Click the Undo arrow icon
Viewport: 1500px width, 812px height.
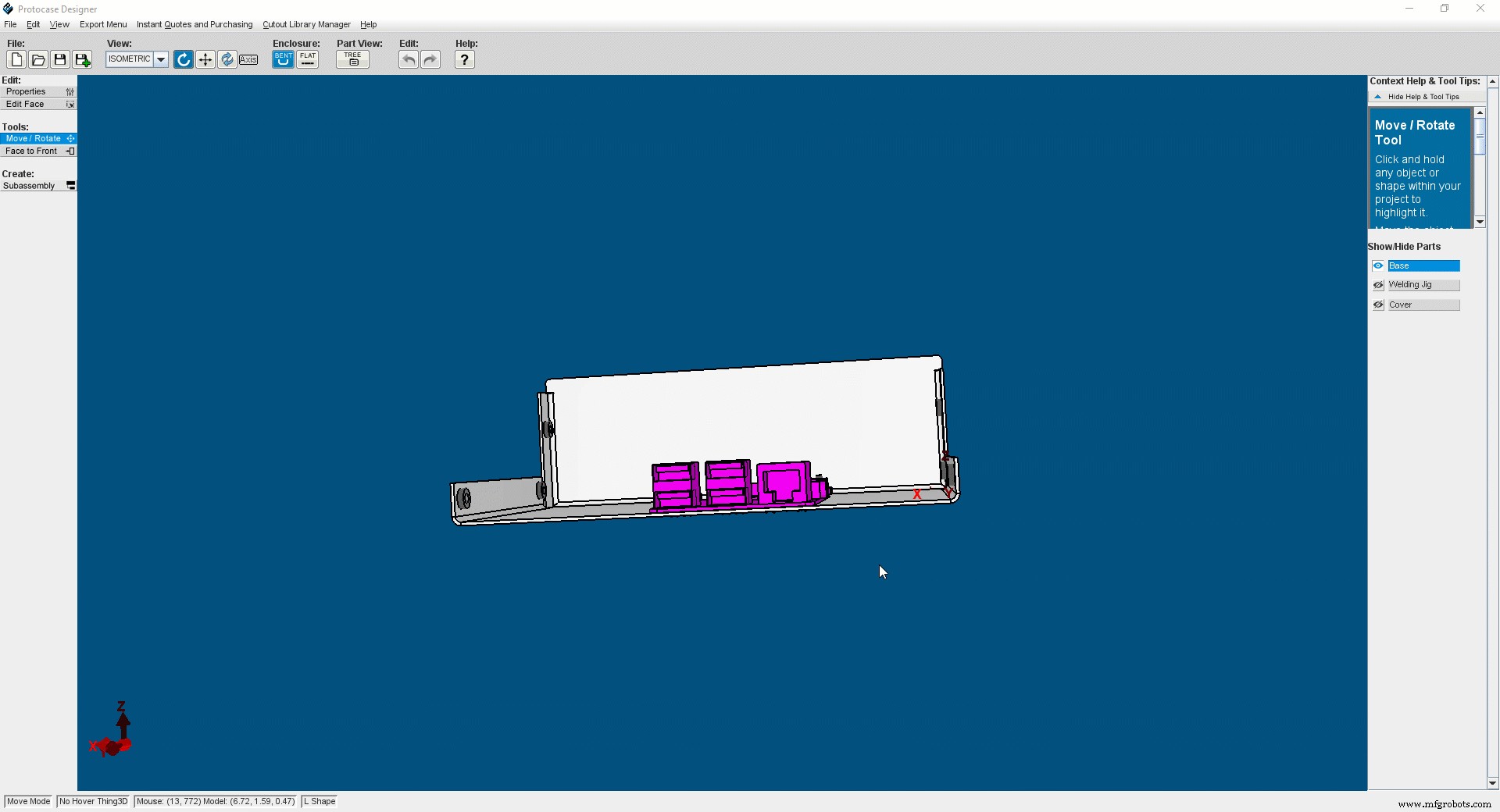click(408, 60)
